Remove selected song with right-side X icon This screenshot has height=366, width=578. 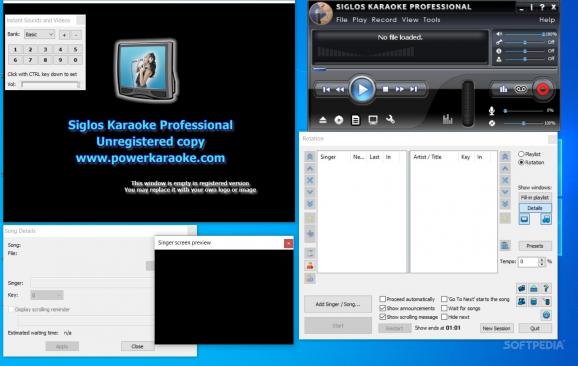(505, 180)
